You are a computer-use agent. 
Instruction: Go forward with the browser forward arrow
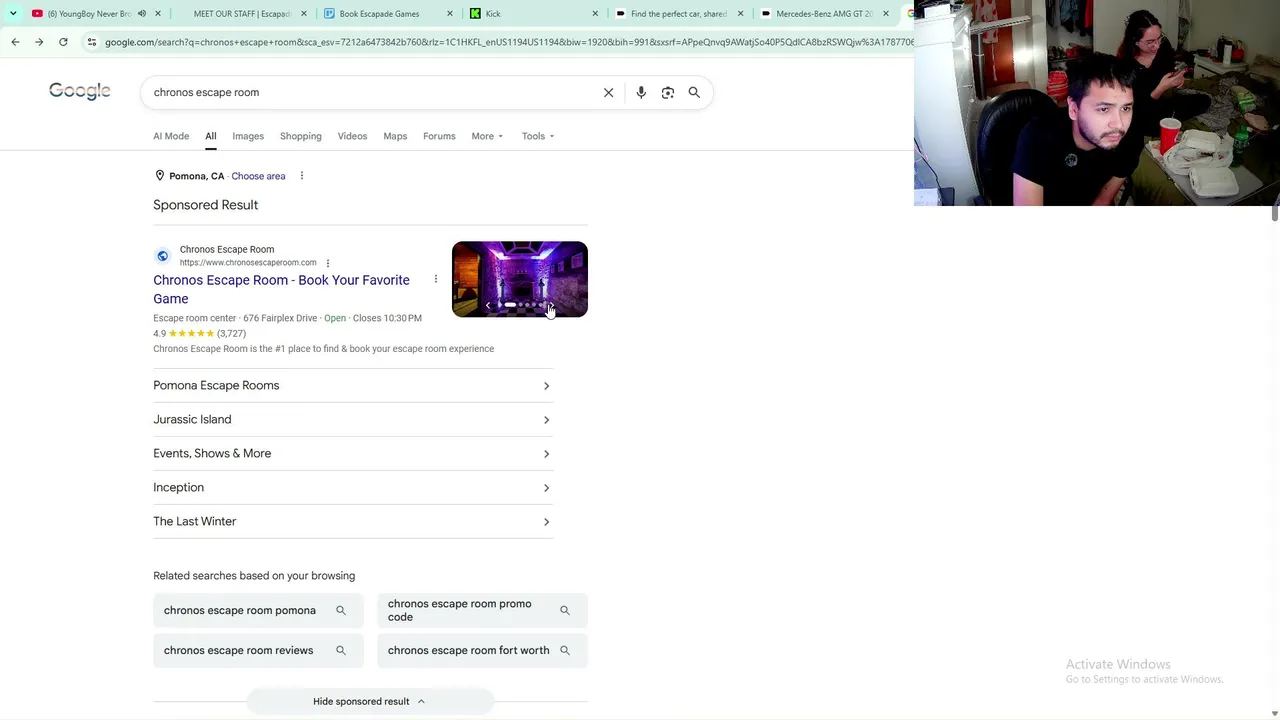[39, 42]
